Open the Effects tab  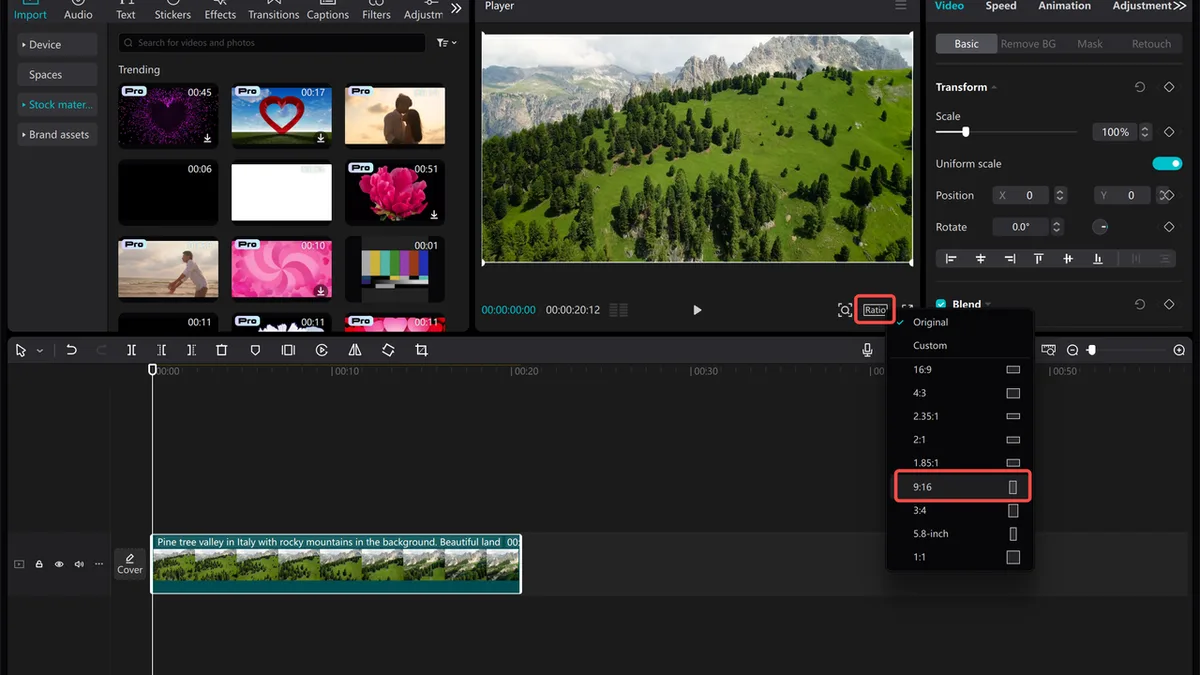tap(220, 10)
